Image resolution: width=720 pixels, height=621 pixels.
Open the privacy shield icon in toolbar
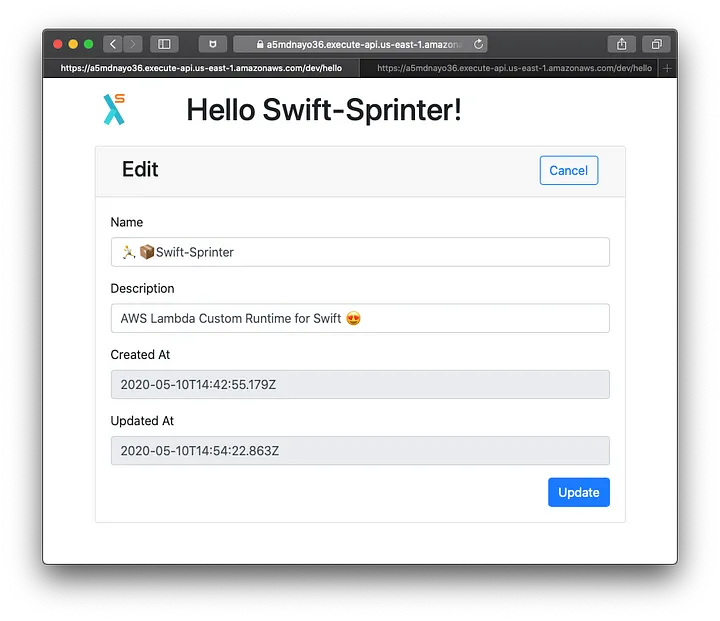coord(213,44)
